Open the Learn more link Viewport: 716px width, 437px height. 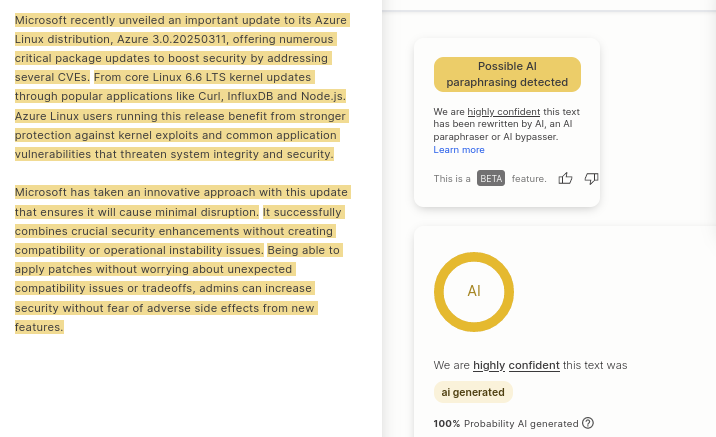coord(459,150)
